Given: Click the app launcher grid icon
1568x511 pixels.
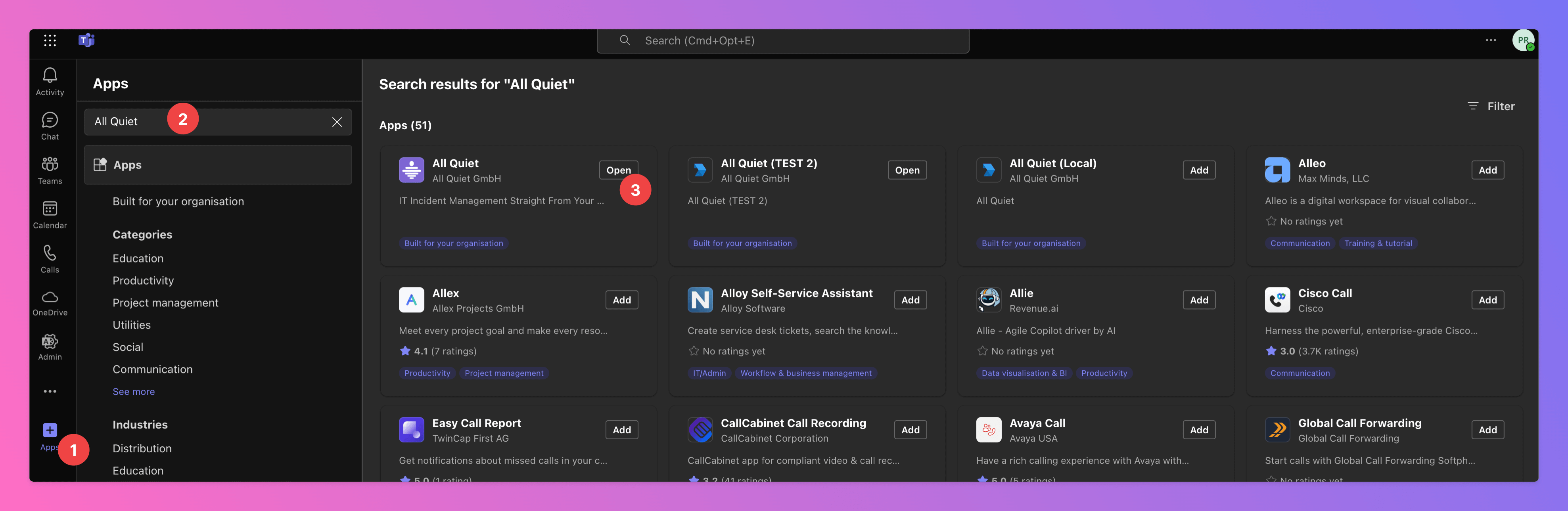Looking at the screenshot, I should pyautogui.click(x=50, y=41).
